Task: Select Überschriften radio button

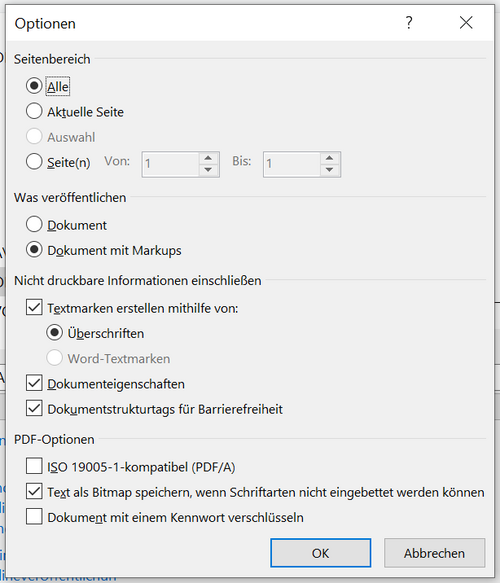Action: pos(54,332)
